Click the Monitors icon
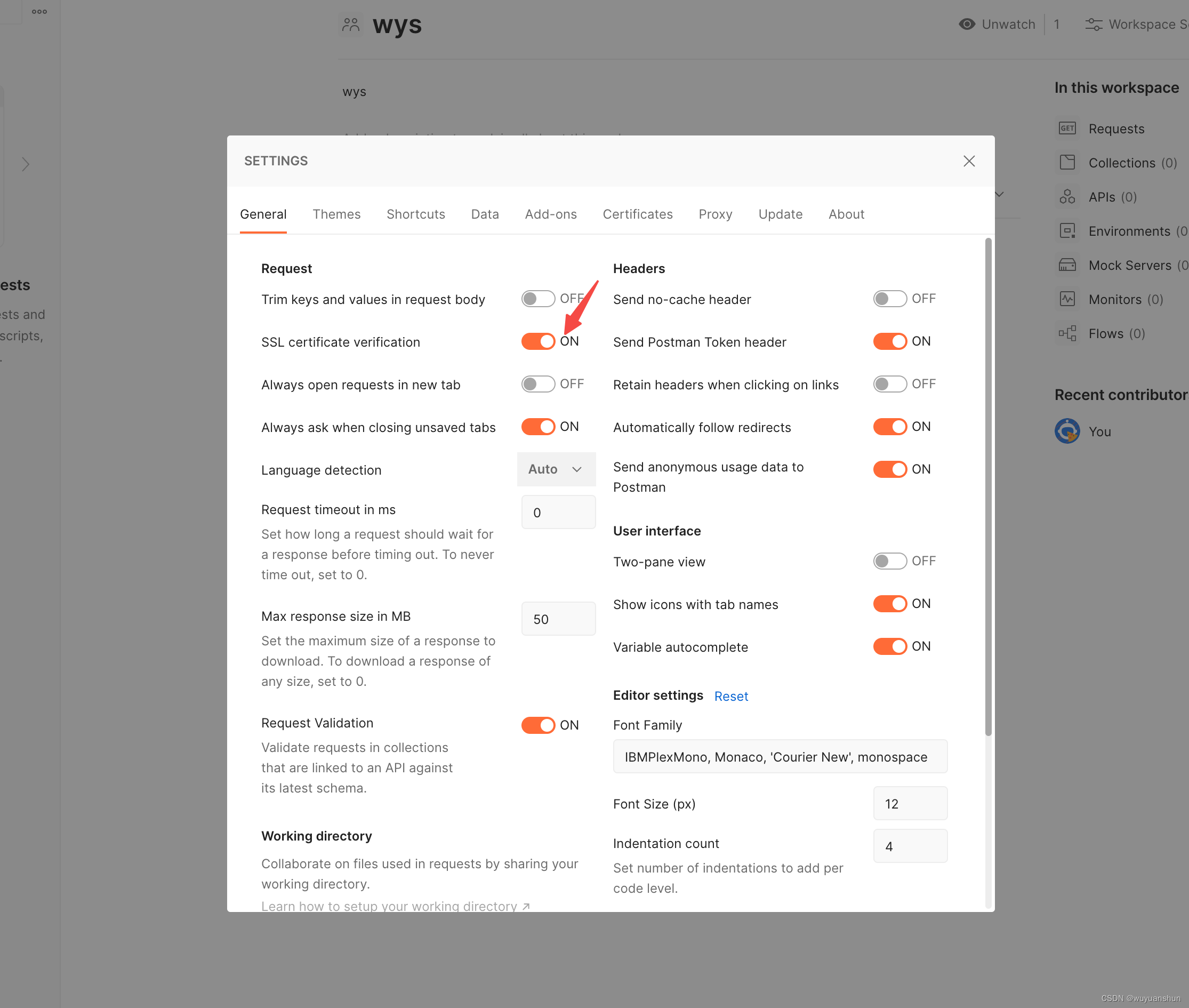This screenshot has height=1008, width=1189. click(x=1067, y=299)
